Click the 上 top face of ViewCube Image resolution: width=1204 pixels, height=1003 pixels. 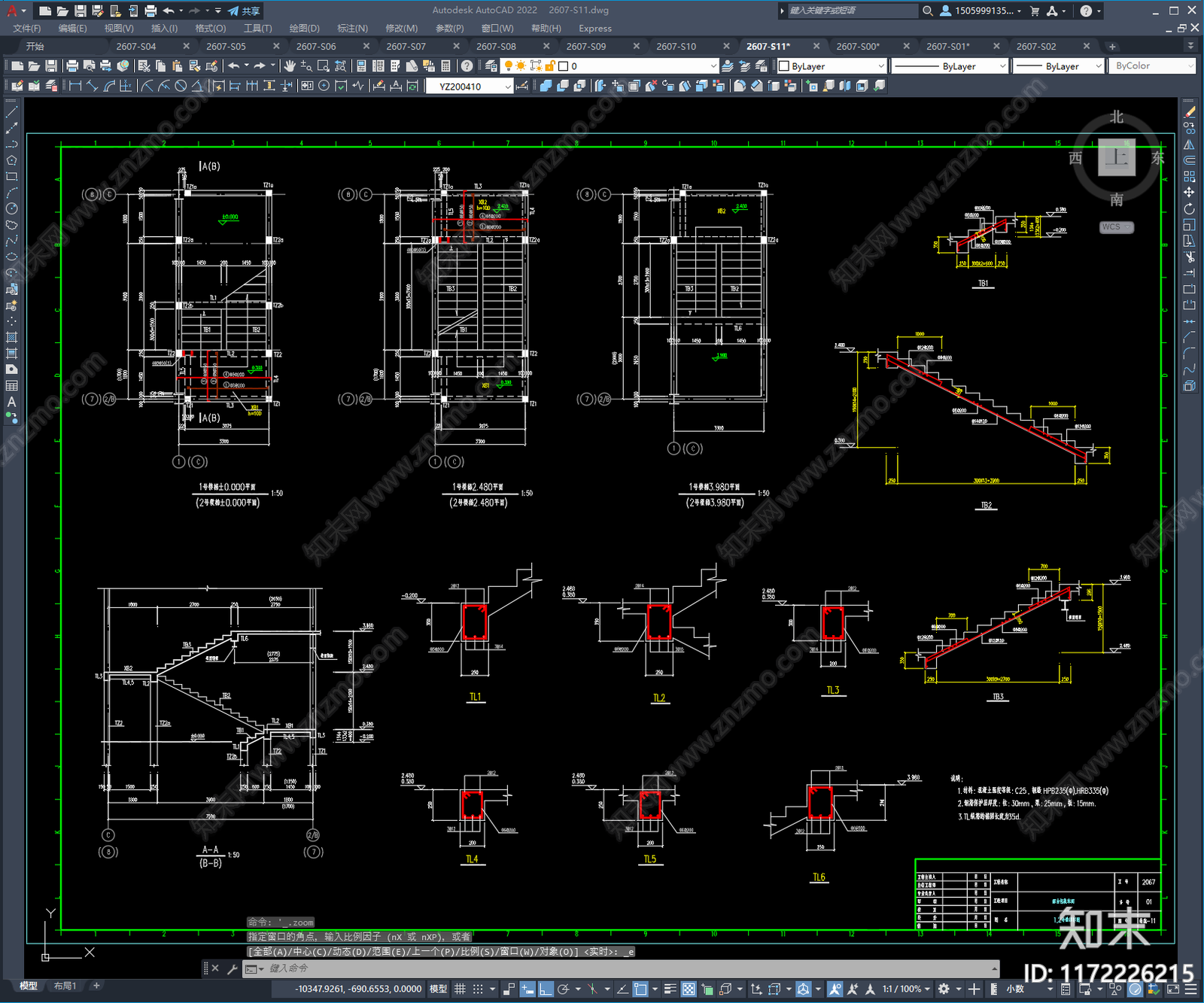(1117, 157)
